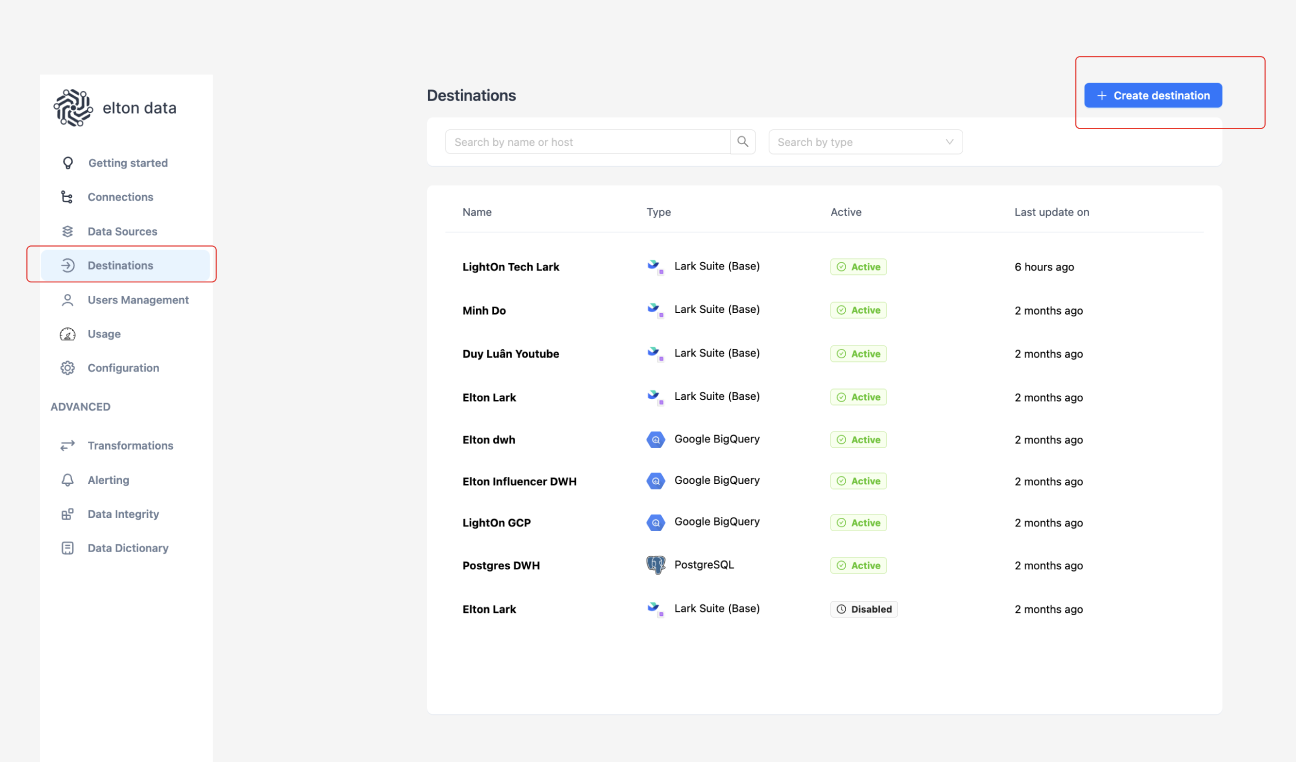Navigate to Transformations

130,446
